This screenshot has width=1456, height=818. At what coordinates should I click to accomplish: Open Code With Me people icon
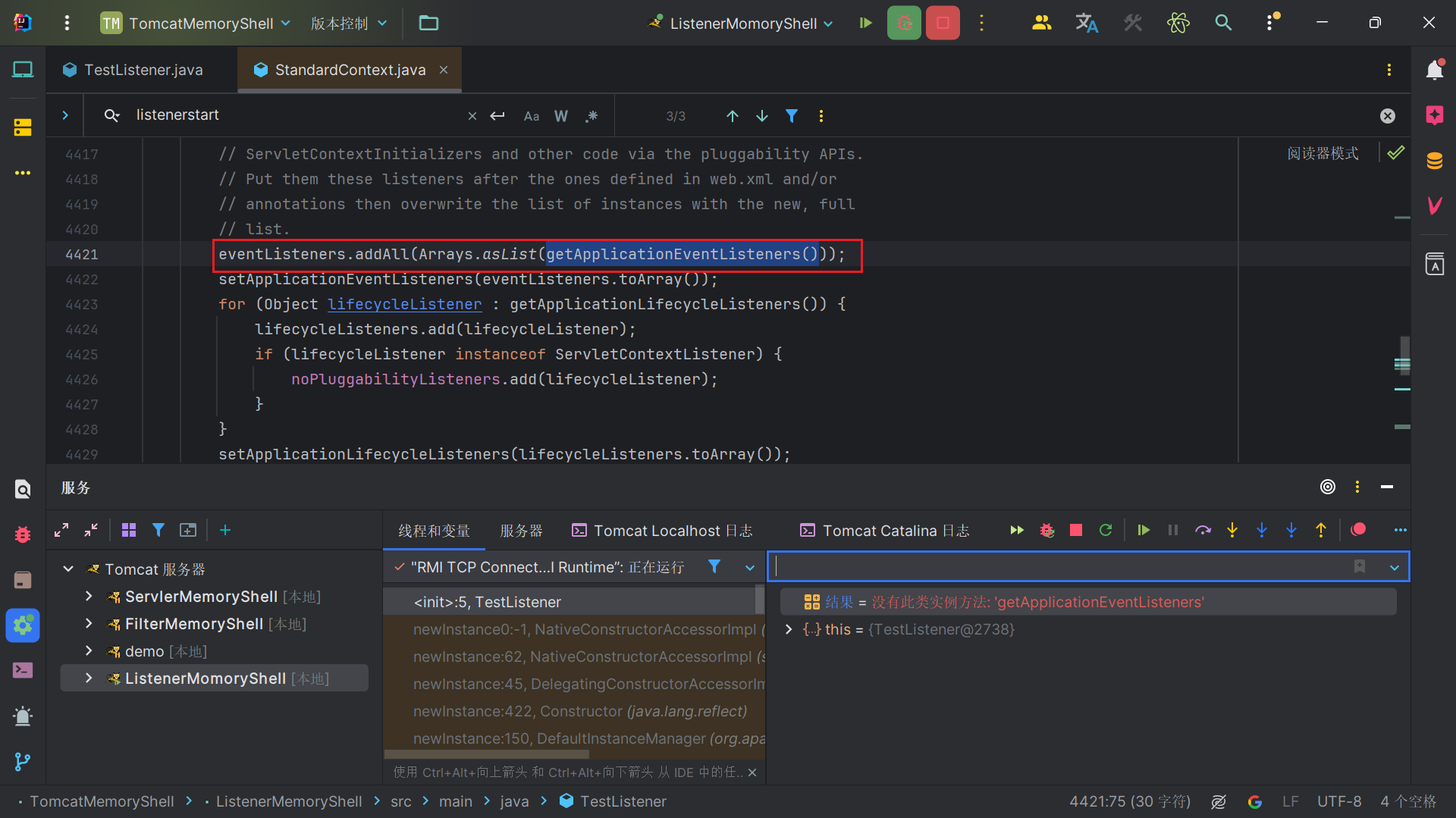pos(1041,23)
